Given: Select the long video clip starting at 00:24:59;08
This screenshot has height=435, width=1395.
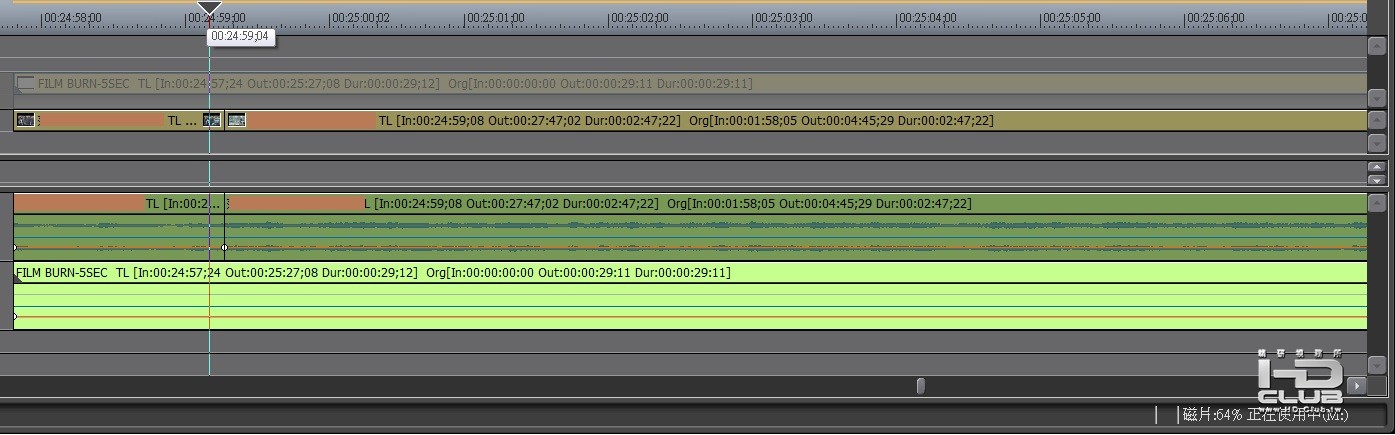Looking at the screenshot, I should 795,120.
